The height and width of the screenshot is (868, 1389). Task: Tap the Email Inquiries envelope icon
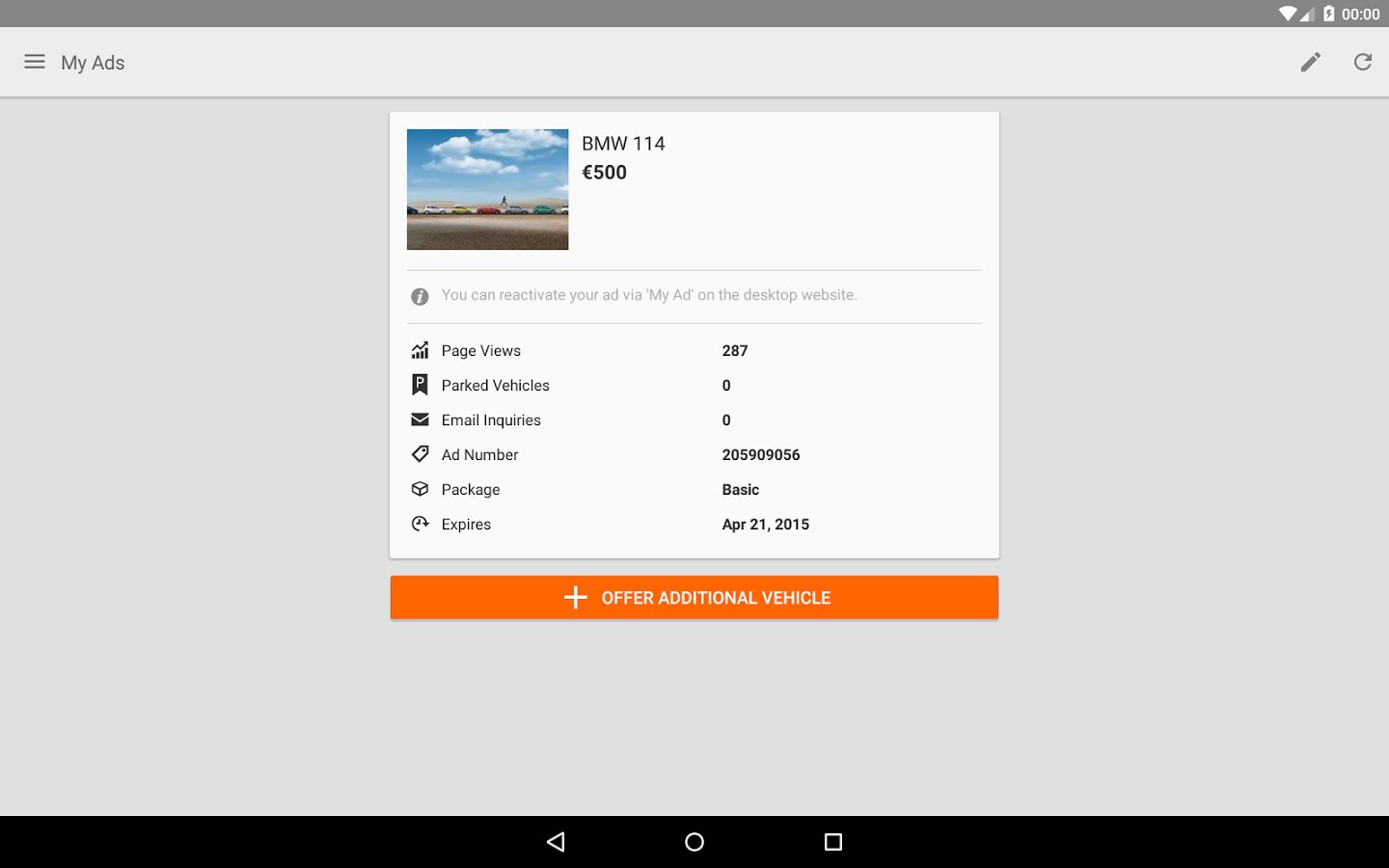(420, 420)
